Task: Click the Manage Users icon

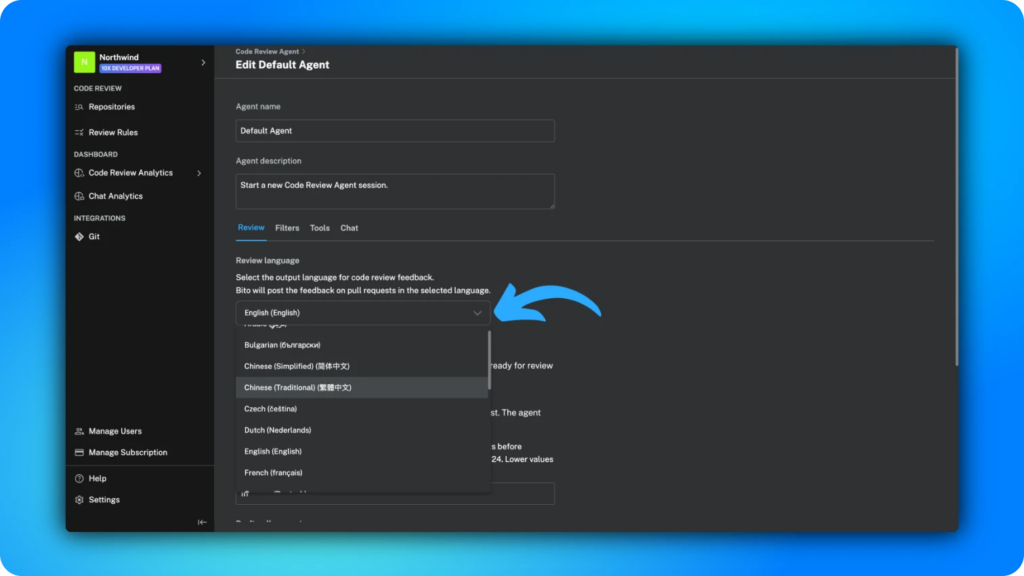Action: (x=79, y=431)
